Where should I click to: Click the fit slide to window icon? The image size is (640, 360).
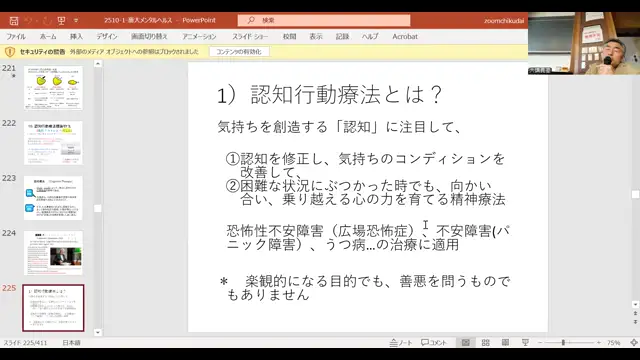(634, 342)
